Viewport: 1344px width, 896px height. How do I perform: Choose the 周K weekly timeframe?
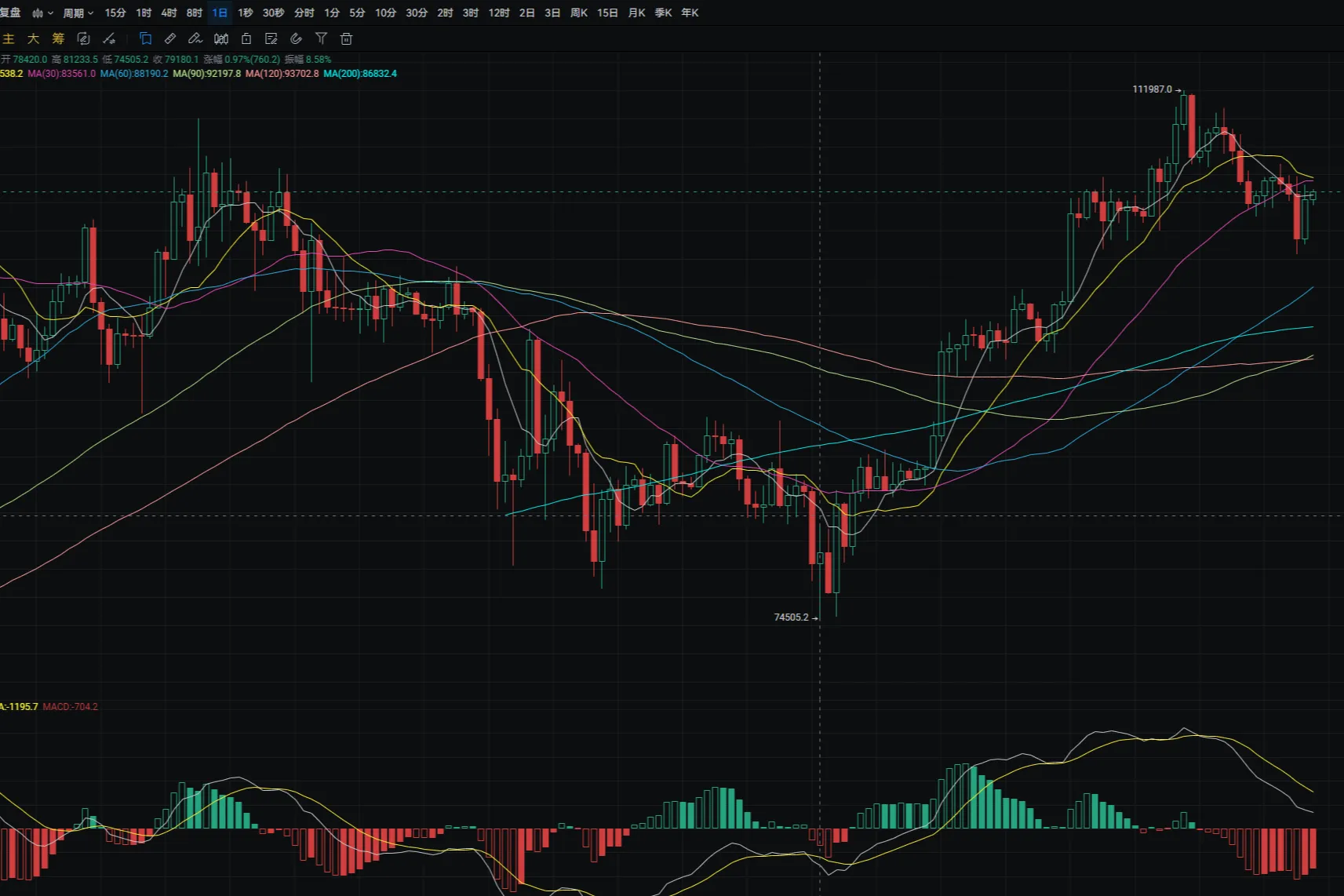coord(579,13)
